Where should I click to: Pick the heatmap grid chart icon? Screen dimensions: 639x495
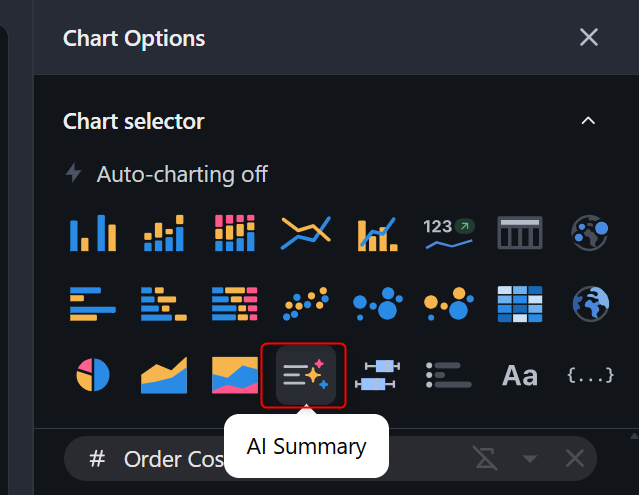click(x=519, y=303)
